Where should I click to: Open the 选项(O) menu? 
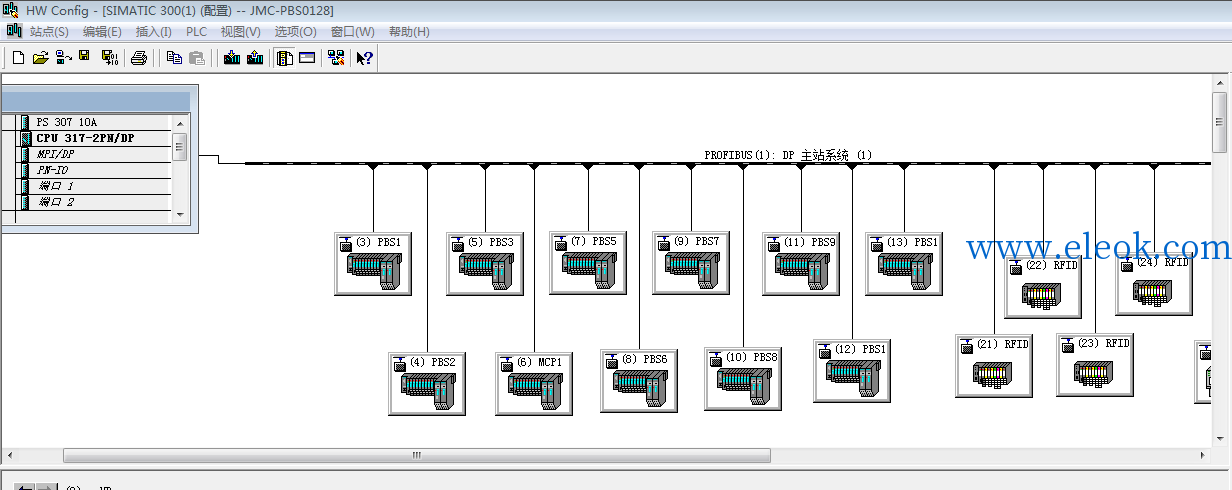[296, 32]
